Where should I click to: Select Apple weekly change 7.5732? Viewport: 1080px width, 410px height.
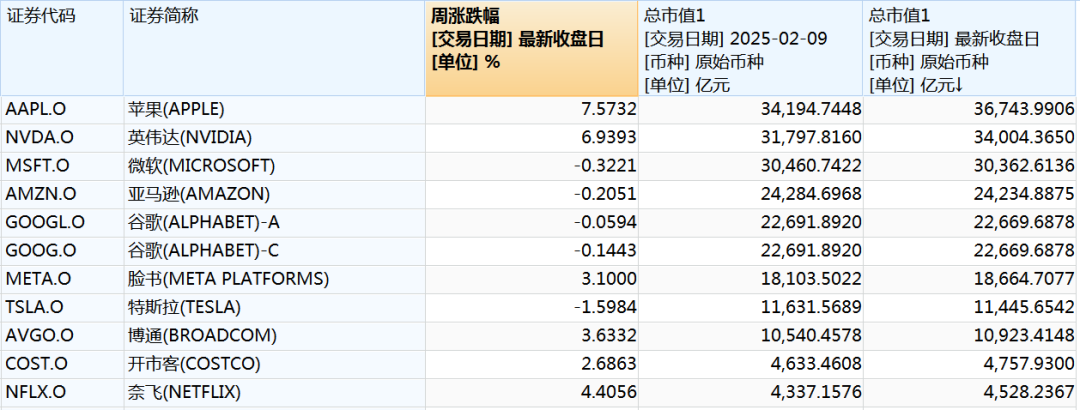tap(610, 110)
